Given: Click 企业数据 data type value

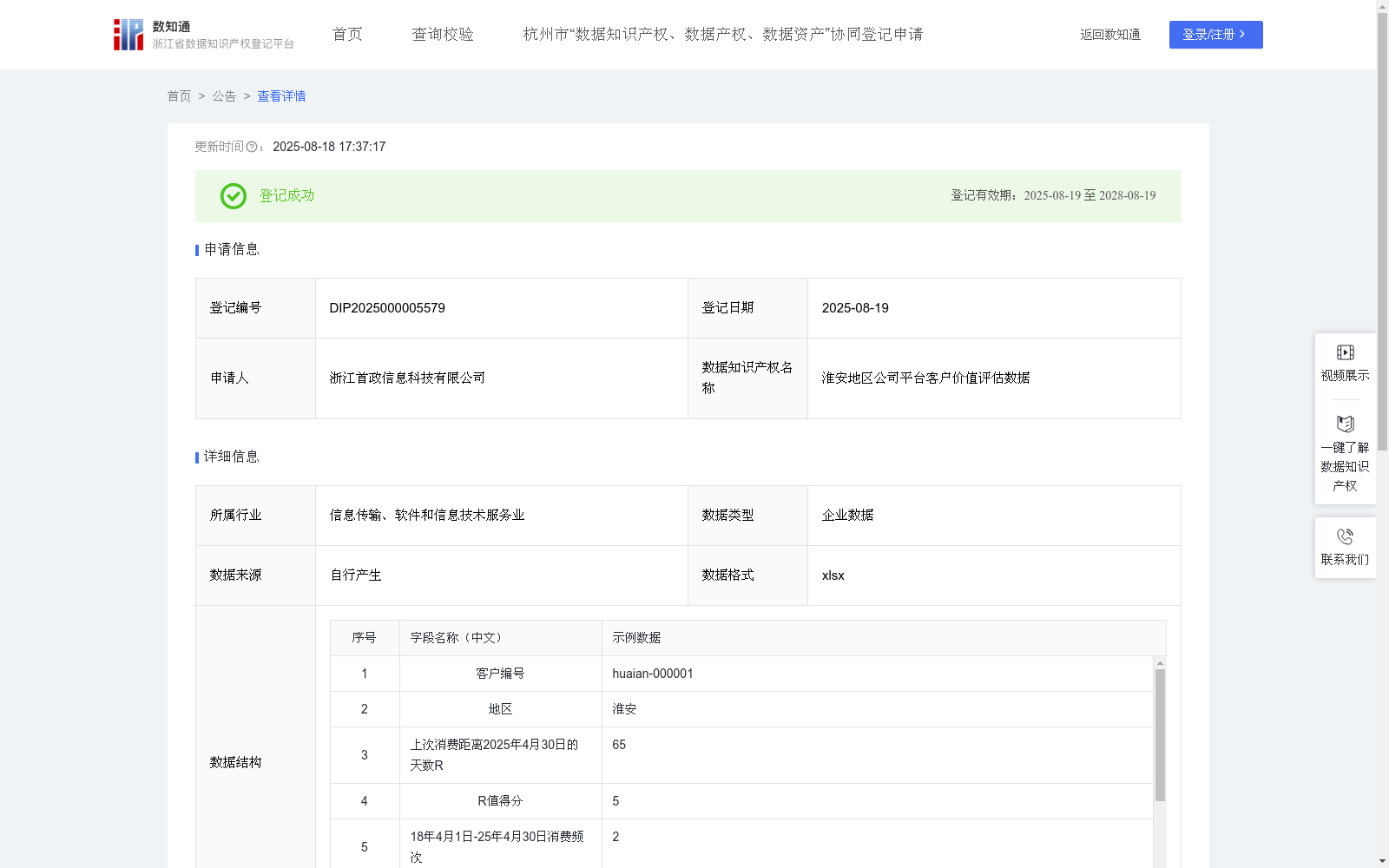Looking at the screenshot, I should (847, 516).
